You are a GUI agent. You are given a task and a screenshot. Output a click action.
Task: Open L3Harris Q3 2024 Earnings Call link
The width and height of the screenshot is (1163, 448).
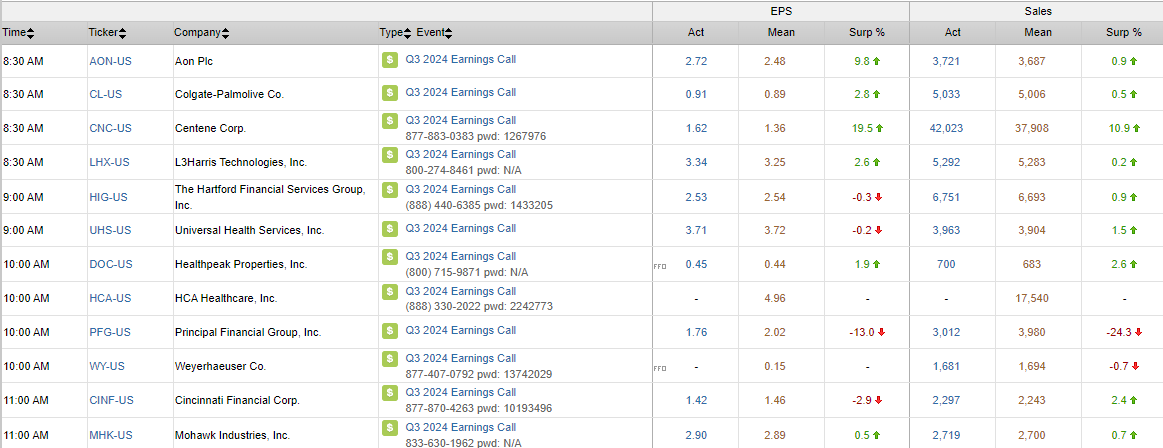[x=461, y=154]
